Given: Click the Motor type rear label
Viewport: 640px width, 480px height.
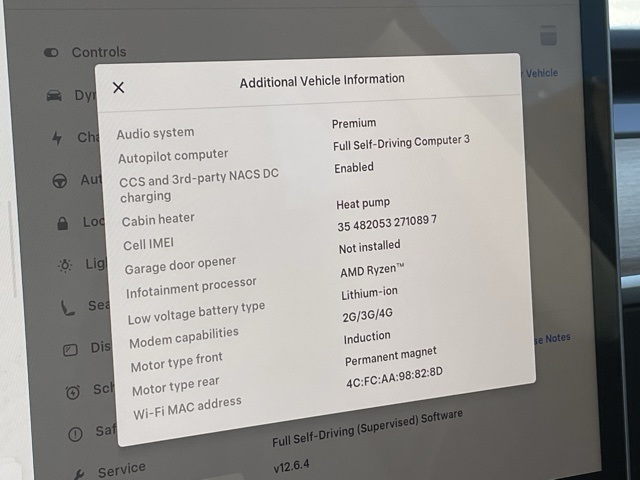Looking at the screenshot, I should (x=176, y=386).
